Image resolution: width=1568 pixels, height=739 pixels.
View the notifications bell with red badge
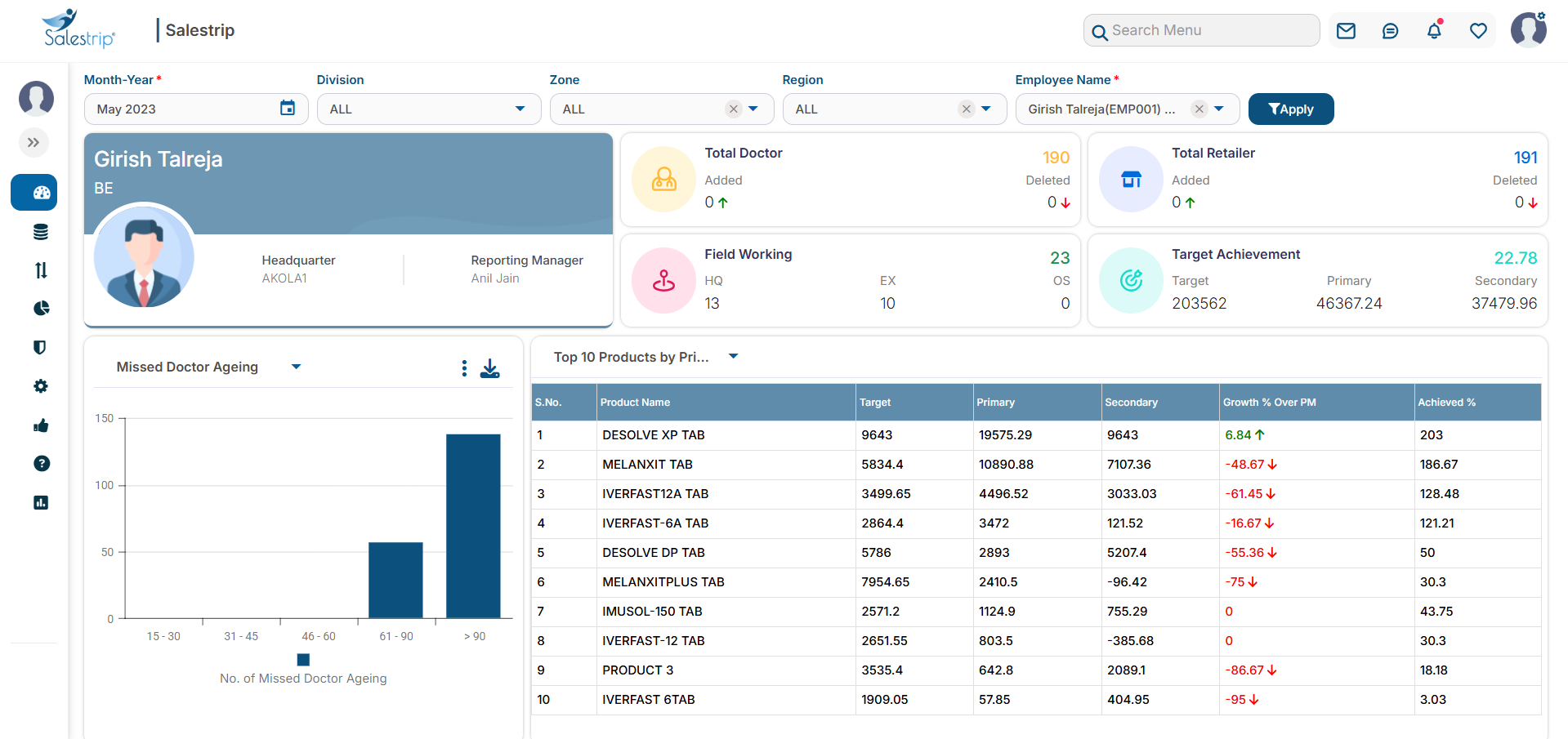1434,30
